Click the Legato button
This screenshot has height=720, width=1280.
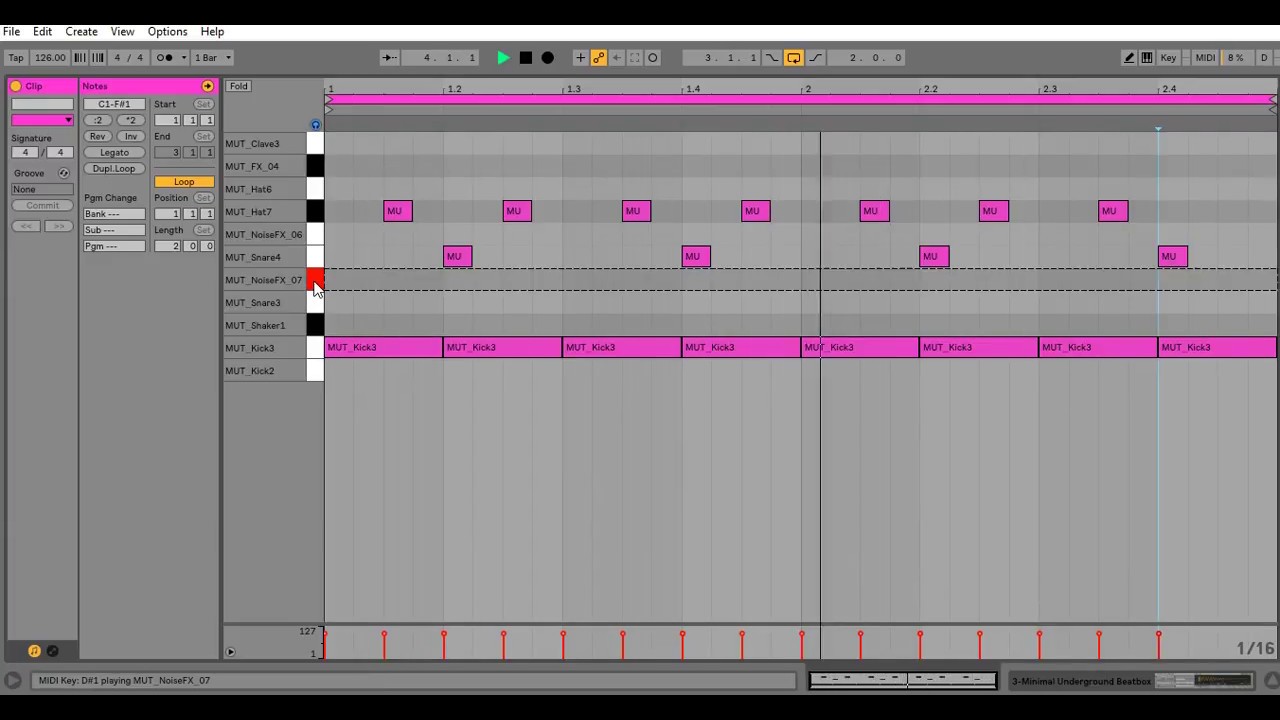(x=114, y=153)
